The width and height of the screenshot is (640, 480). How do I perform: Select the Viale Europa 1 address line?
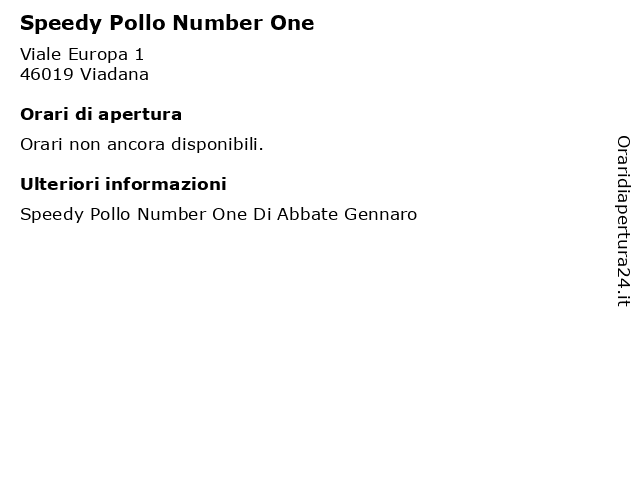[x=82, y=54]
